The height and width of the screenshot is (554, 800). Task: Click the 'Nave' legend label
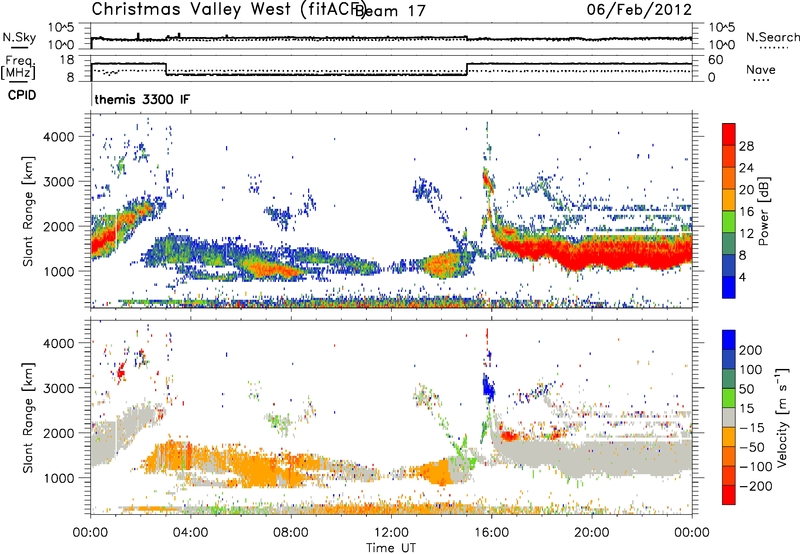tap(761, 69)
